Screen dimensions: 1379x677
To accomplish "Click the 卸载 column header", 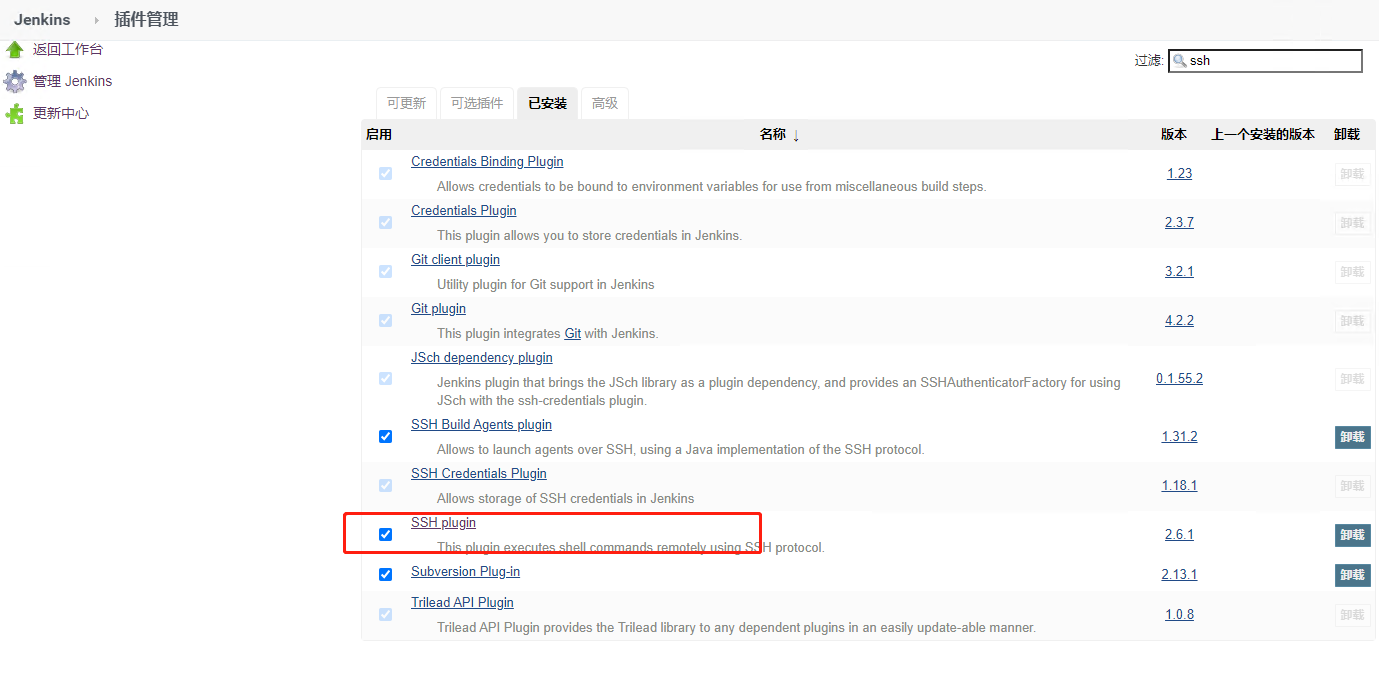I will 1347,135.
